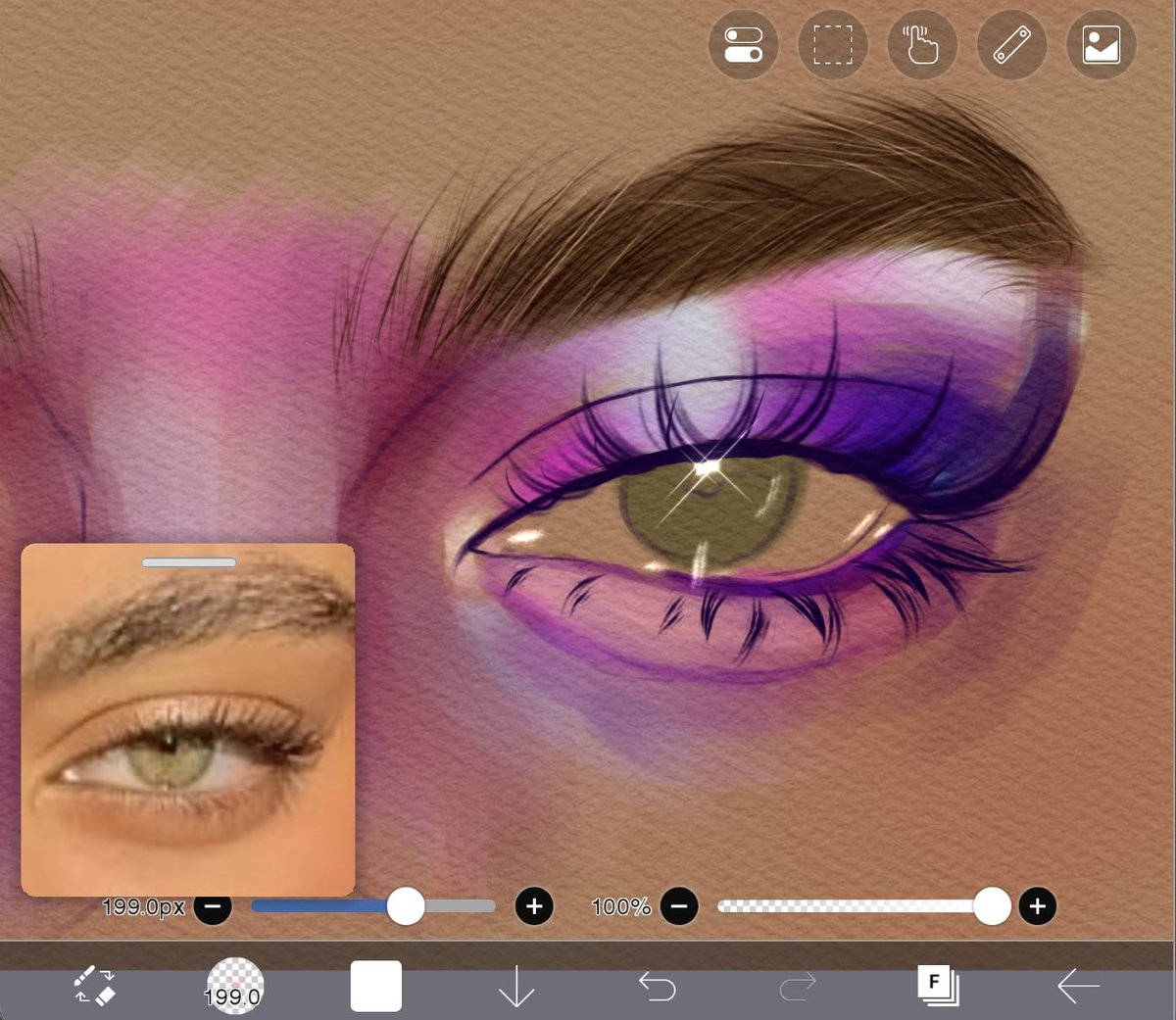Viewport: 1176px width, 1020px height.
Task: Decrease brush size with minus button
Action: coord(213,906)
